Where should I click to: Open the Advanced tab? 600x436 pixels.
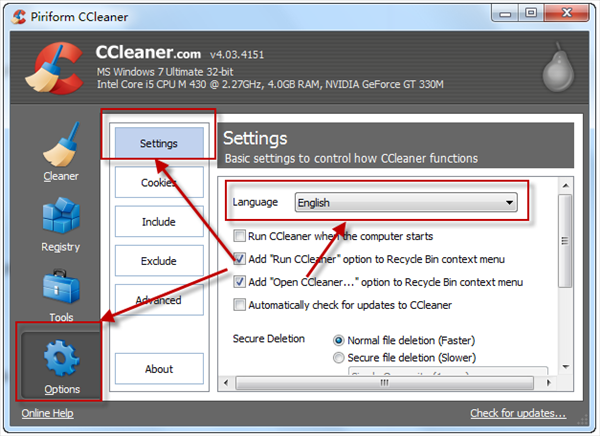159,300
